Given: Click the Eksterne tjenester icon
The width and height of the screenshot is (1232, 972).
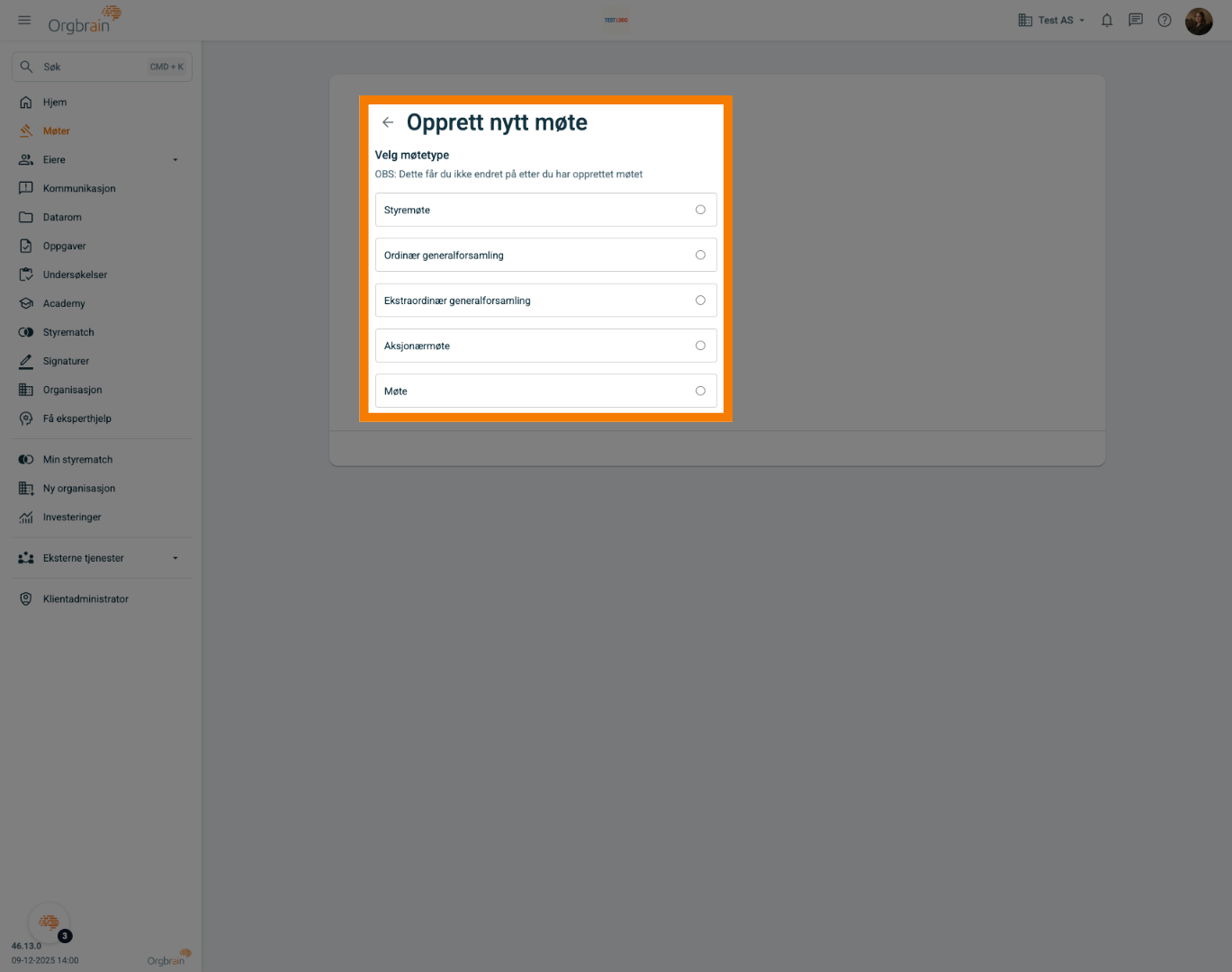Looking at the screenshot, I should (x=26, y=559).
